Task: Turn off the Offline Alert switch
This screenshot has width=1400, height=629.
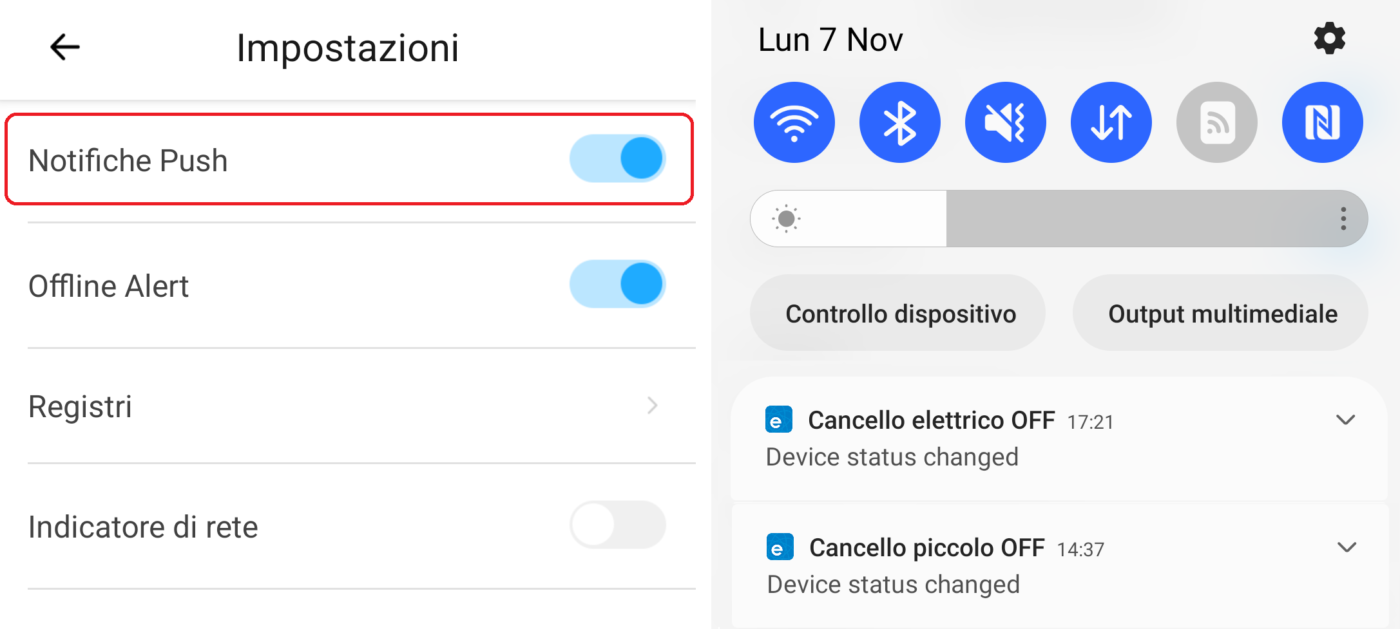Action: [x=617, y=284]
